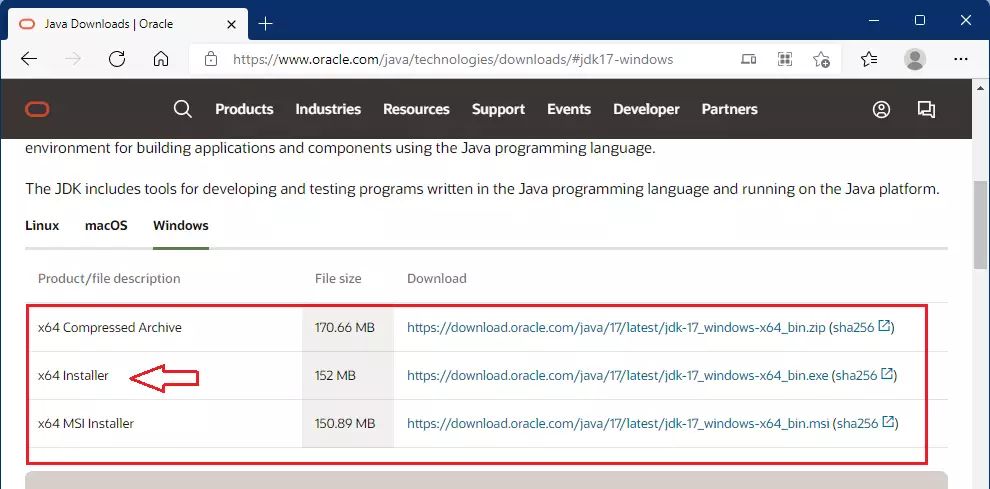Click the x64 Installer description
Screen dimensions: 990x489
pos(73,376)
